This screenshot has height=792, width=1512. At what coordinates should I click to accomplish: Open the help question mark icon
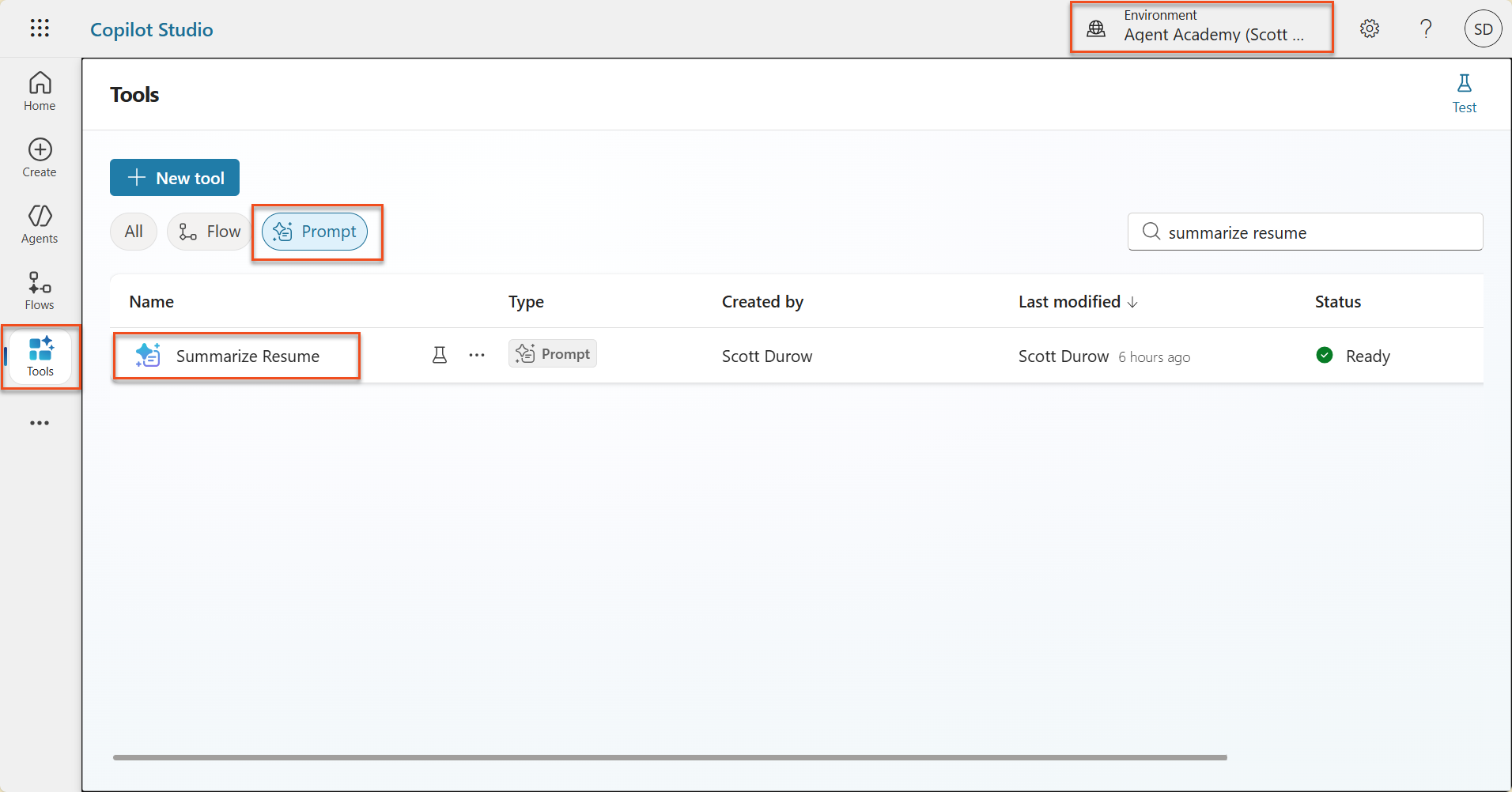(x=1426, y=29)
